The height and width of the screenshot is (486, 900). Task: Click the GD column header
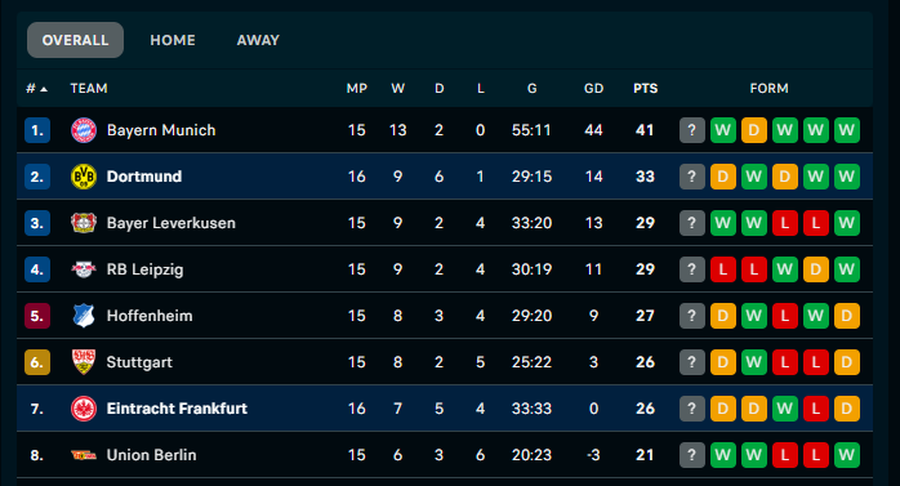(x=594, y=88)
